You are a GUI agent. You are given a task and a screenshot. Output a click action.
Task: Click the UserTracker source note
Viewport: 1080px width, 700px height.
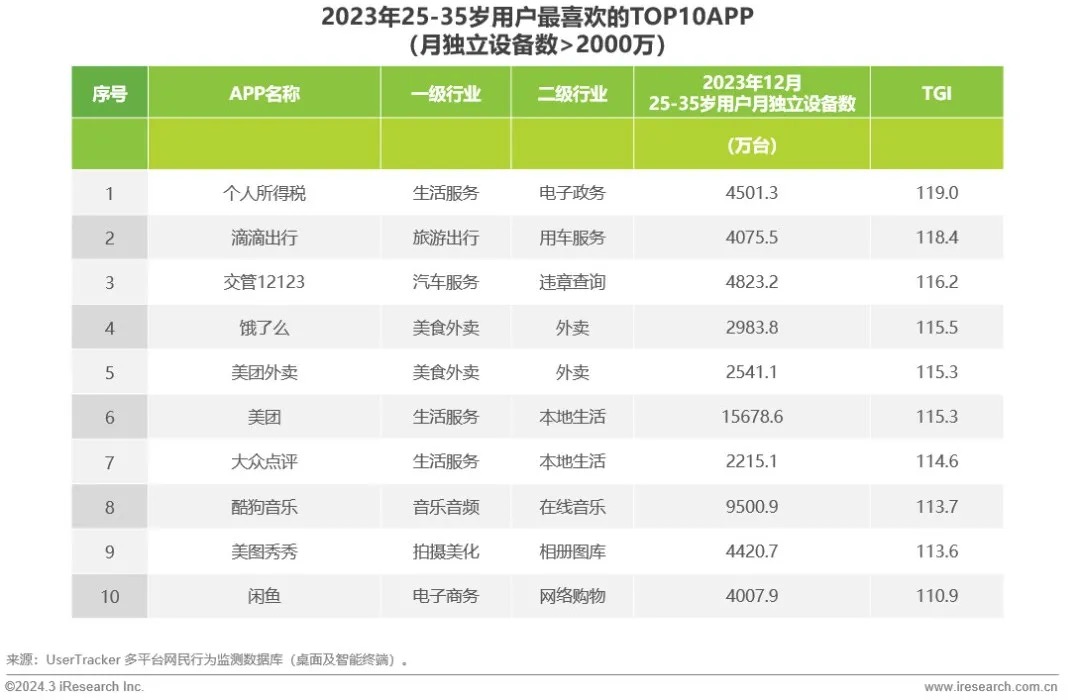point(210,660)
